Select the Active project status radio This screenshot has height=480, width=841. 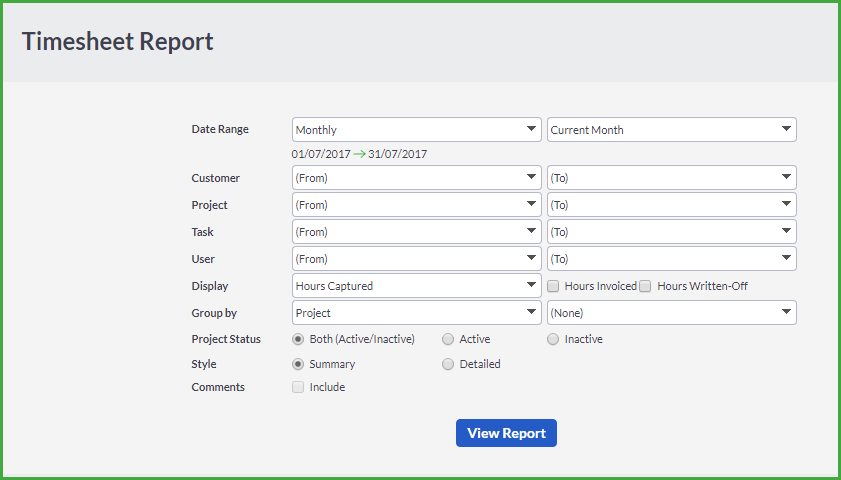(448, 339)
